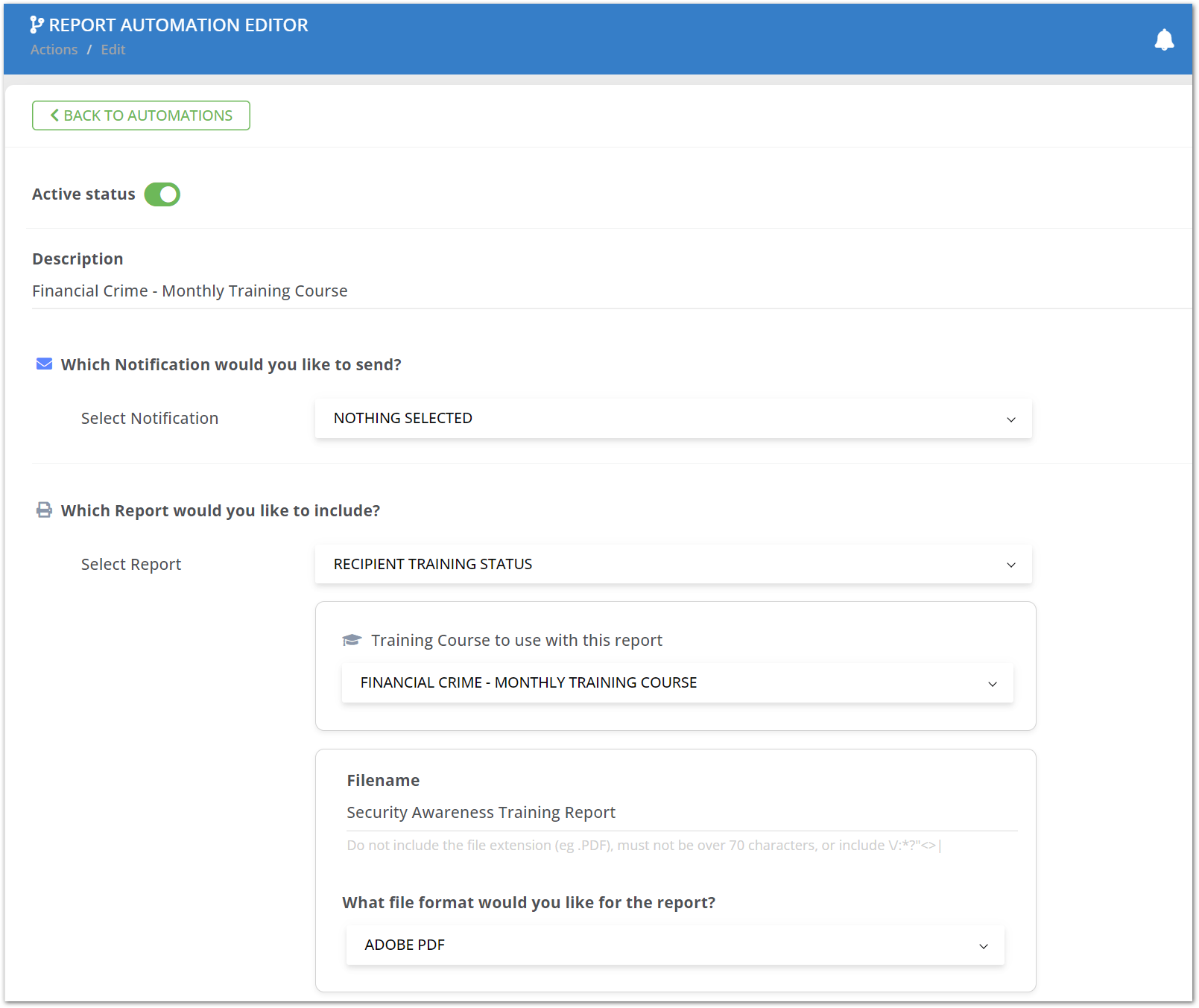Open the Select Report dropdown
1199x1008 pixels.
coord(671,564)
